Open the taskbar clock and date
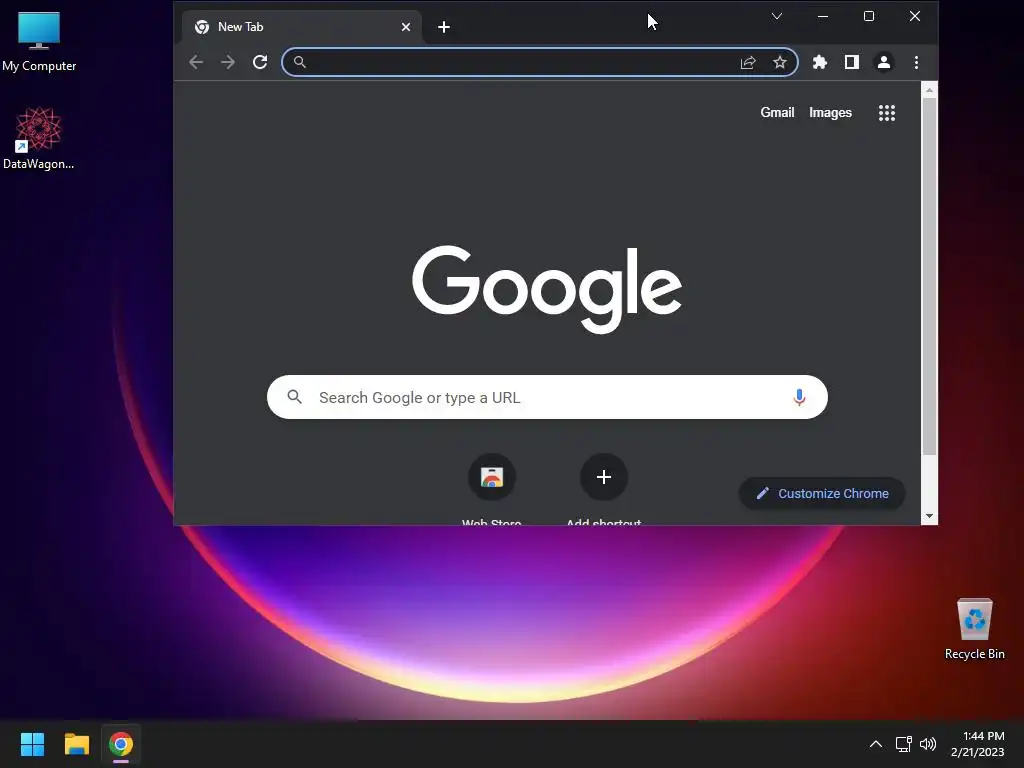Image resolution: width=1024 pixels, height=768 pixels. click(978, 744)
